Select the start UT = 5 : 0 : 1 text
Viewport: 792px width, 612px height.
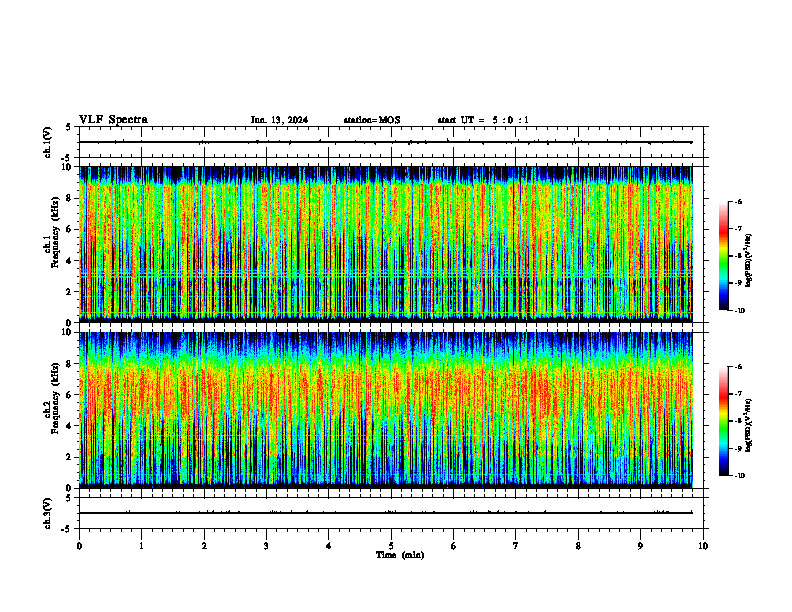tap(483, 120)
